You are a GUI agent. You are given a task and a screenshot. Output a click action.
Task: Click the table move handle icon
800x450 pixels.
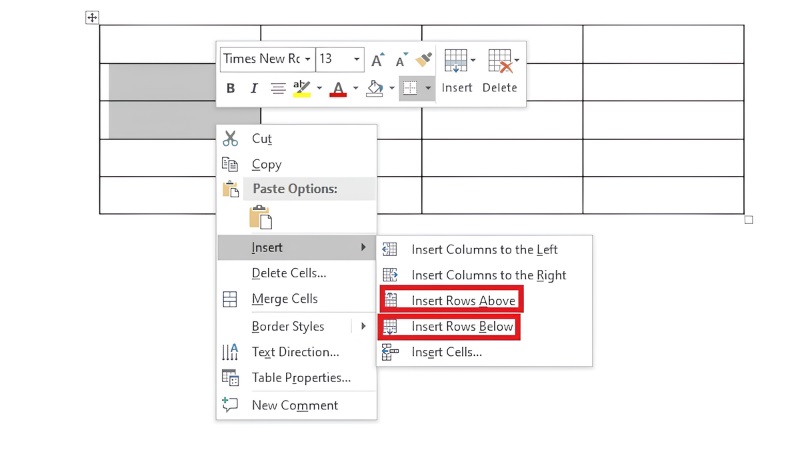92,18
